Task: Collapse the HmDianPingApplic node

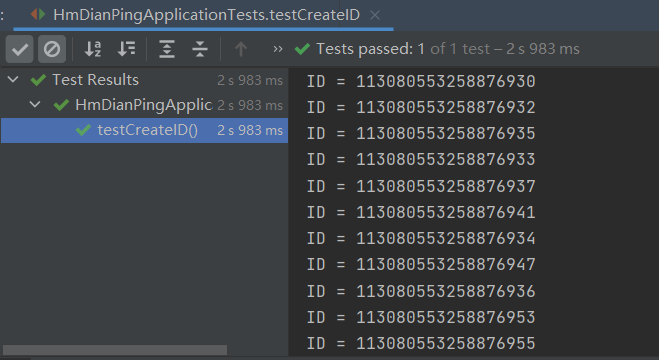Action: point(35,104)
